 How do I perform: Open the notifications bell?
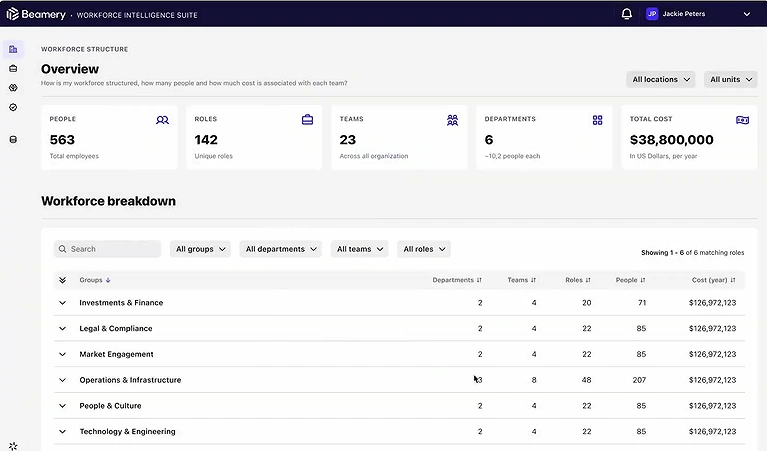[627, 14]
